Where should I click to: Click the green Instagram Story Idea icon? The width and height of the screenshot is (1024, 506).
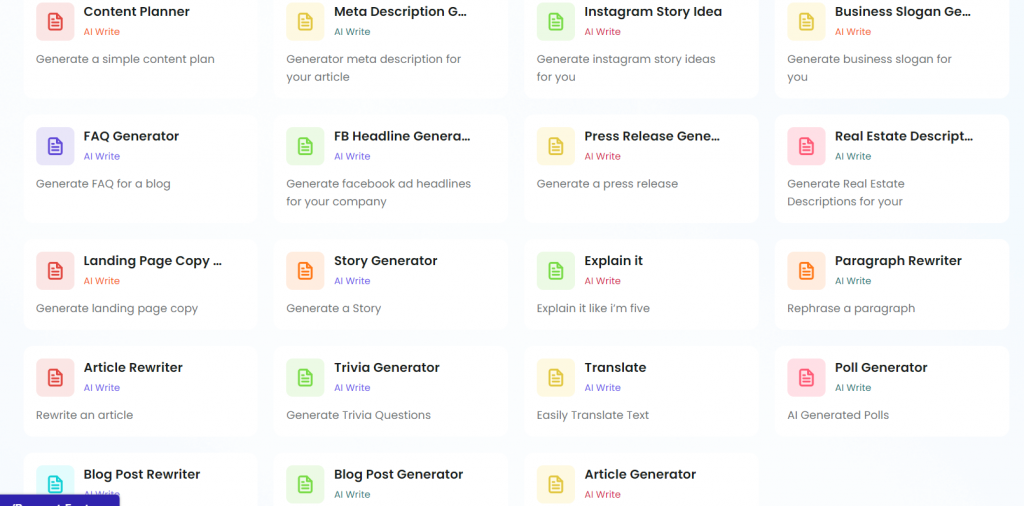[x=556, y=21]
